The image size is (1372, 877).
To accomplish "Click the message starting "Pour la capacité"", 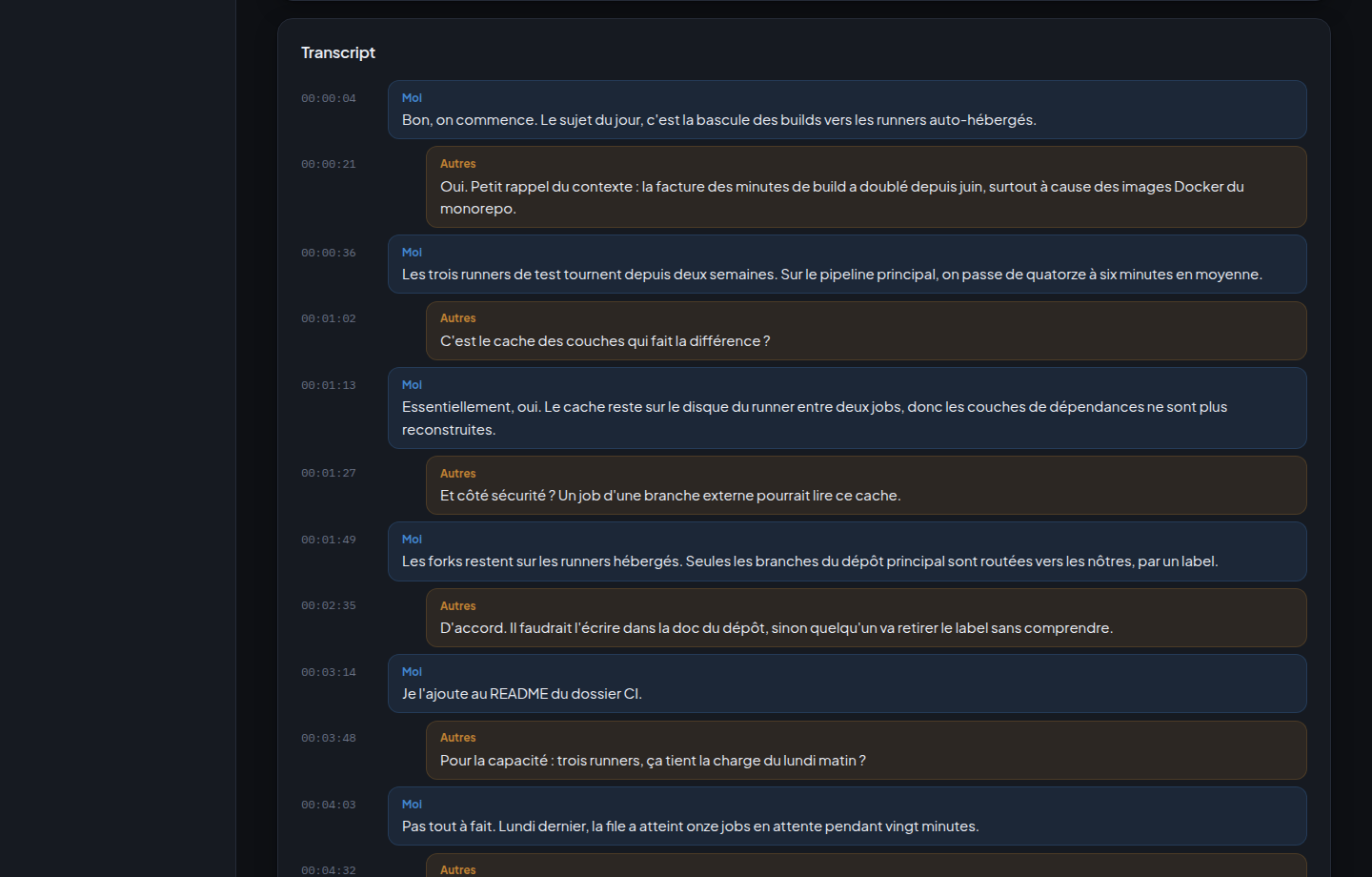I will 866,750.
